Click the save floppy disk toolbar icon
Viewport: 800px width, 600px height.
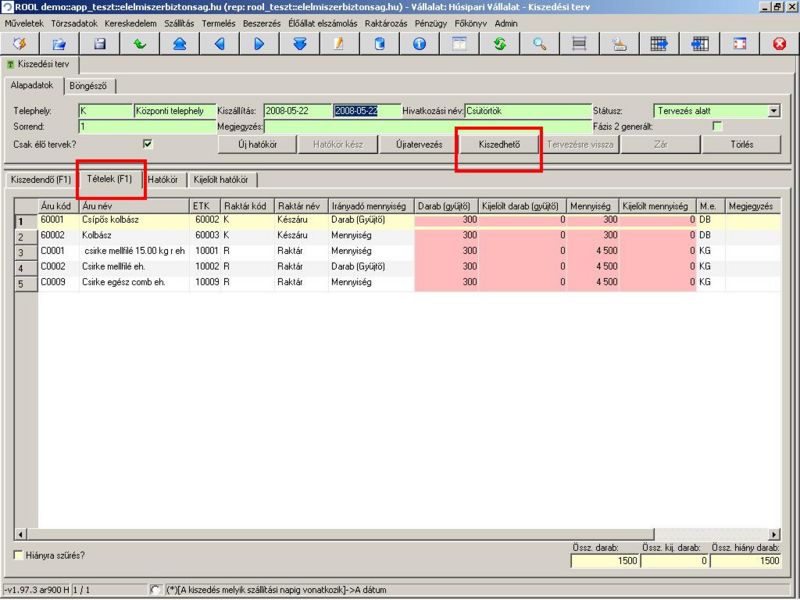point(99,44)
